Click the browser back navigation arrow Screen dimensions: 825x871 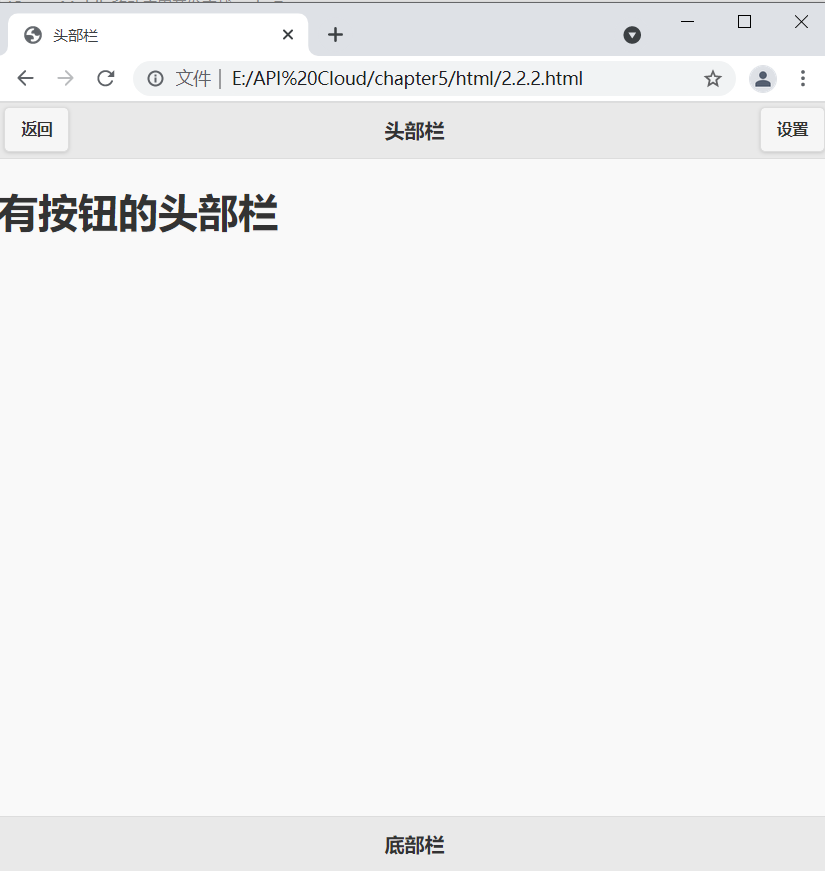point(25,78)
